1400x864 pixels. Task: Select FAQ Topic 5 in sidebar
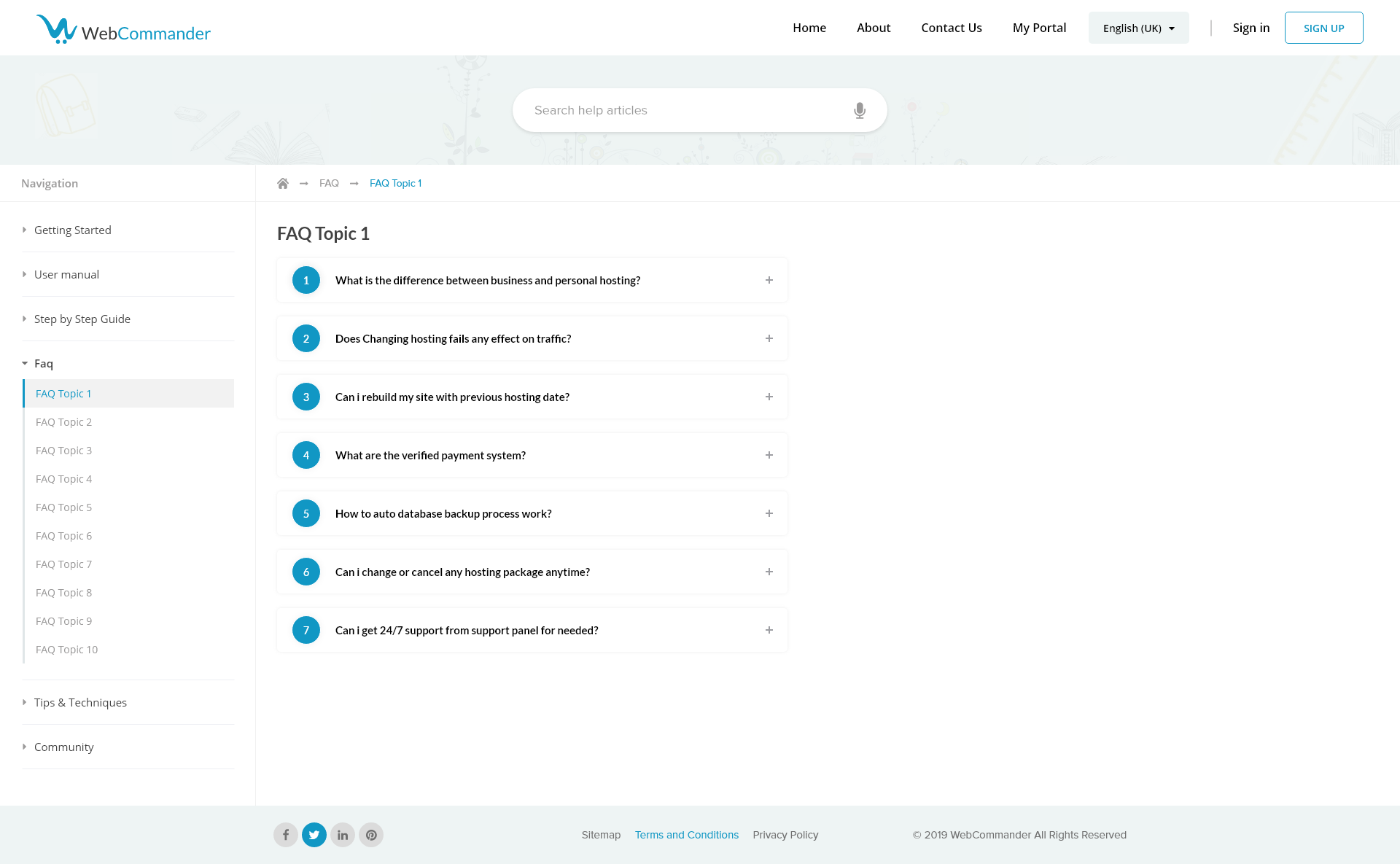(64, 507)
